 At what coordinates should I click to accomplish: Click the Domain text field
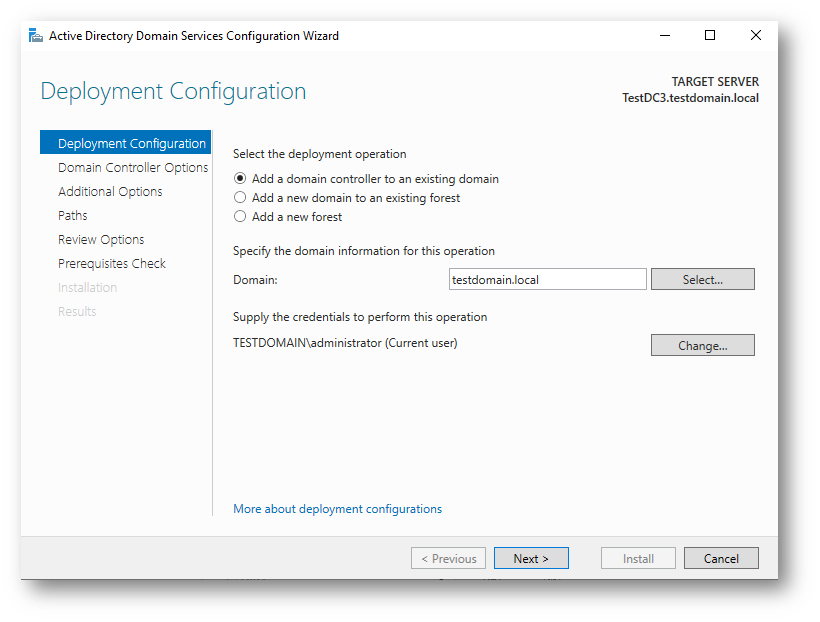547,280
